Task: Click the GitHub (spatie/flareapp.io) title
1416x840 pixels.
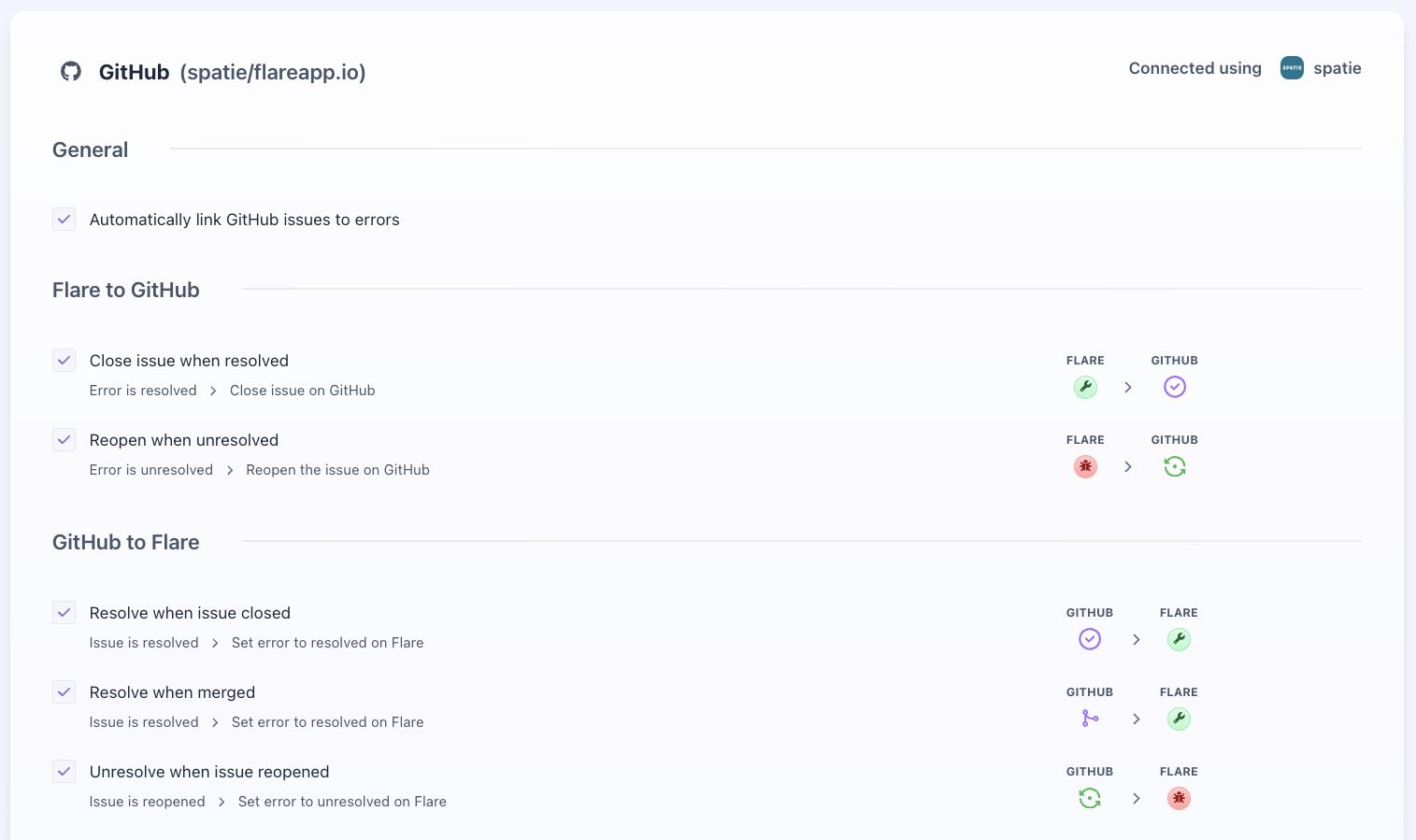Action: (232, 72)
